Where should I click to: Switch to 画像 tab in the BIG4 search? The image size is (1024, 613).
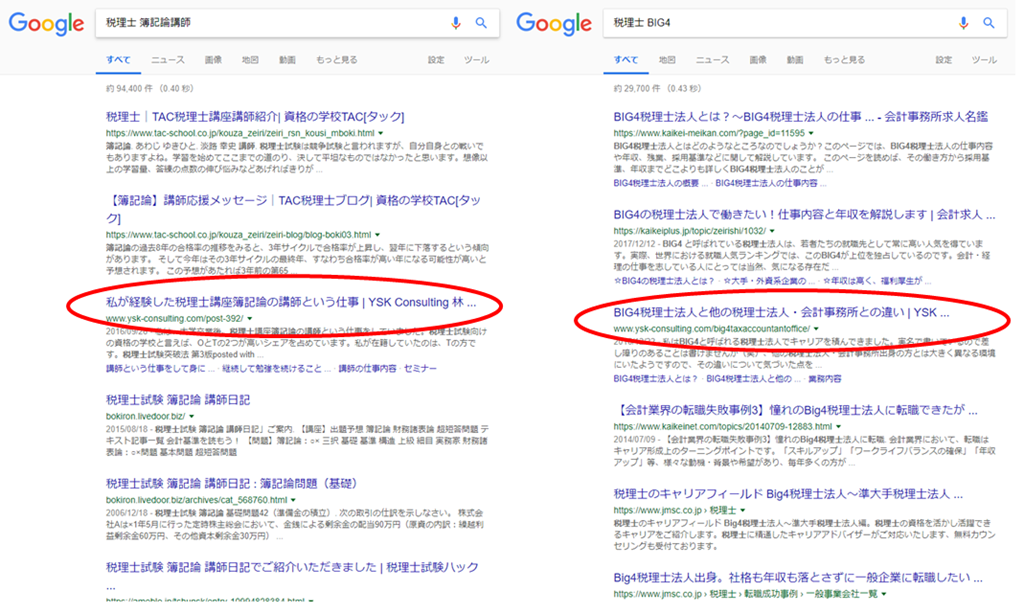pyautogui.click(x=758, y=60)
